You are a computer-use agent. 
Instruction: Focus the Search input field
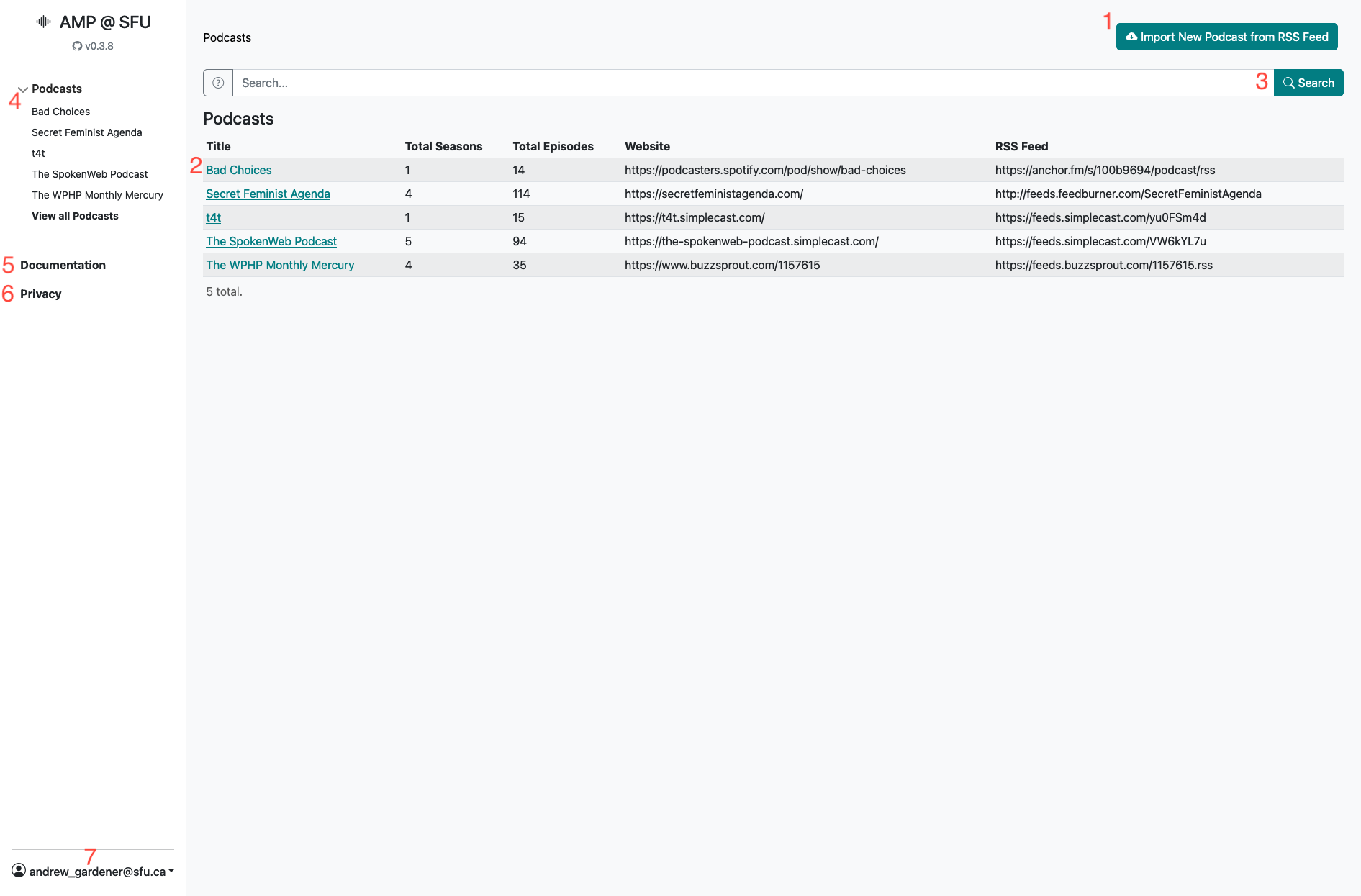point(753,83)
